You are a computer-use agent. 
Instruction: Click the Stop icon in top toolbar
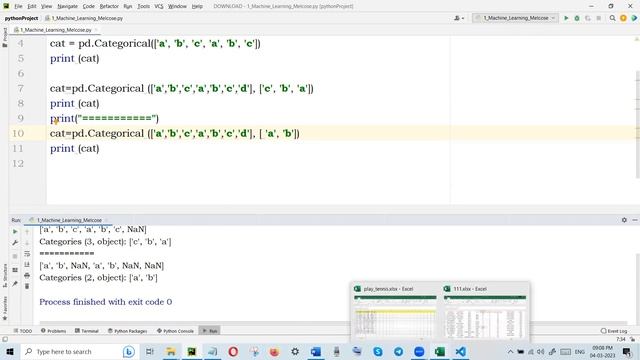click(599, 18)
